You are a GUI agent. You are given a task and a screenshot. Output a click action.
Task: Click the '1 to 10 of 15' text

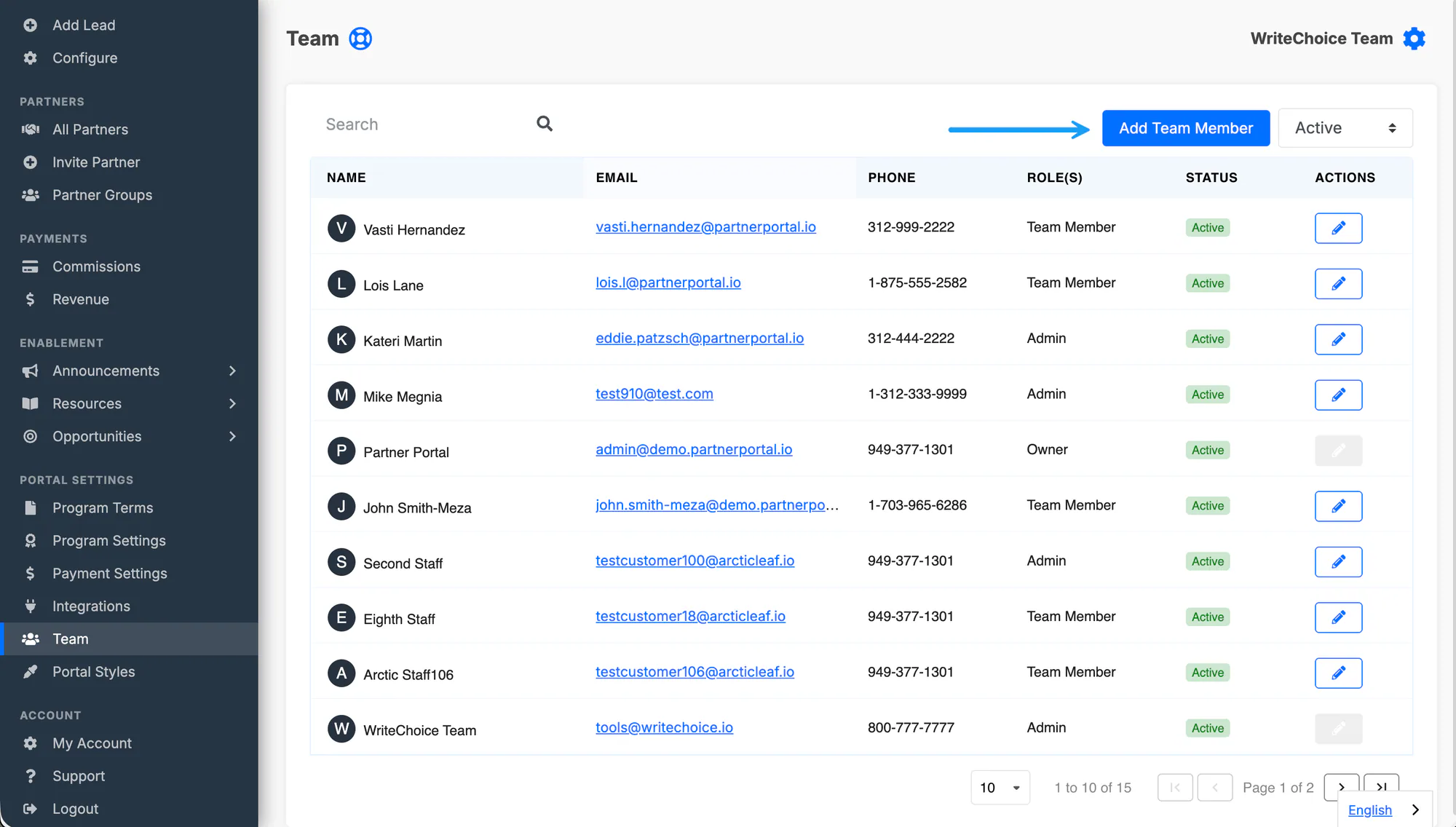click(1093, 788)
